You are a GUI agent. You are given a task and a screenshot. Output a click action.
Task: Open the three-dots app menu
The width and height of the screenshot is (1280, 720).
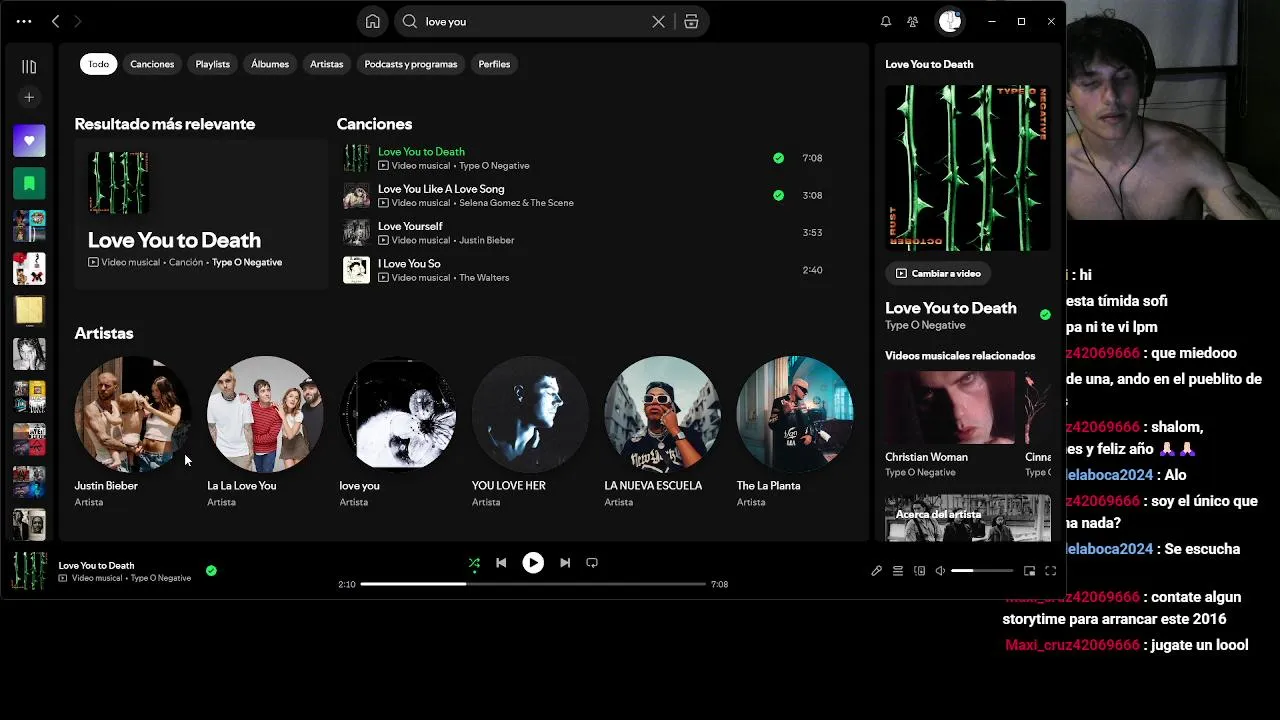coord(24,21)
